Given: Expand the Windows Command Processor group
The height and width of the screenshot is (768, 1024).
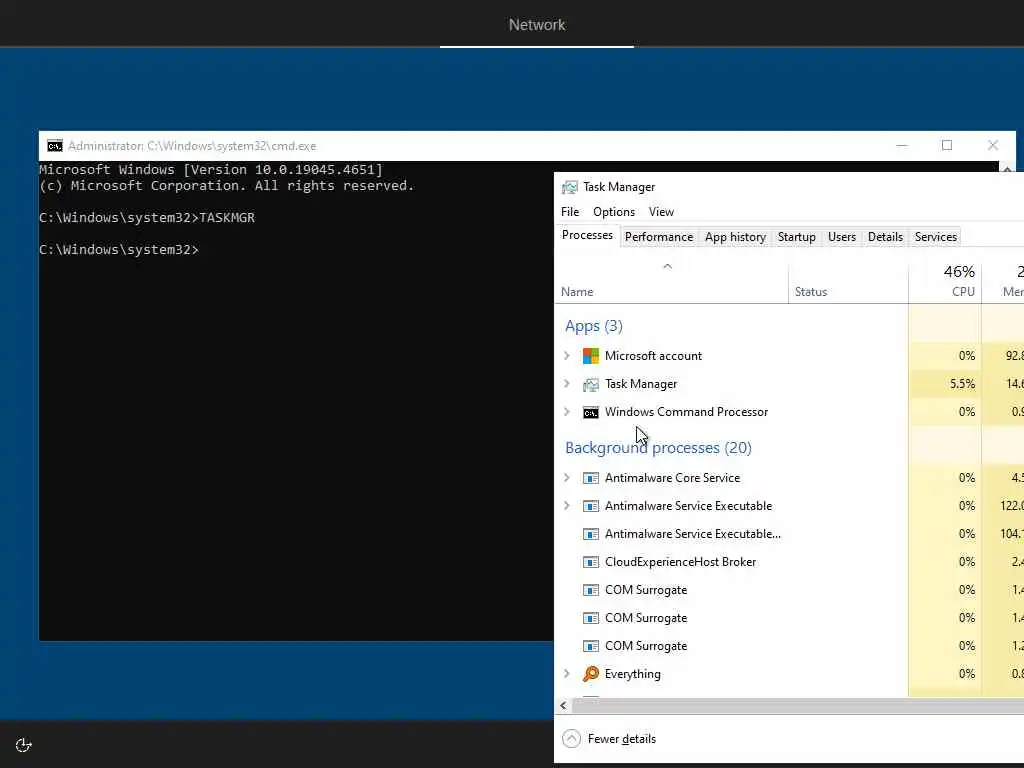Looking at the screenshot, I should click(x=567, y=412).
